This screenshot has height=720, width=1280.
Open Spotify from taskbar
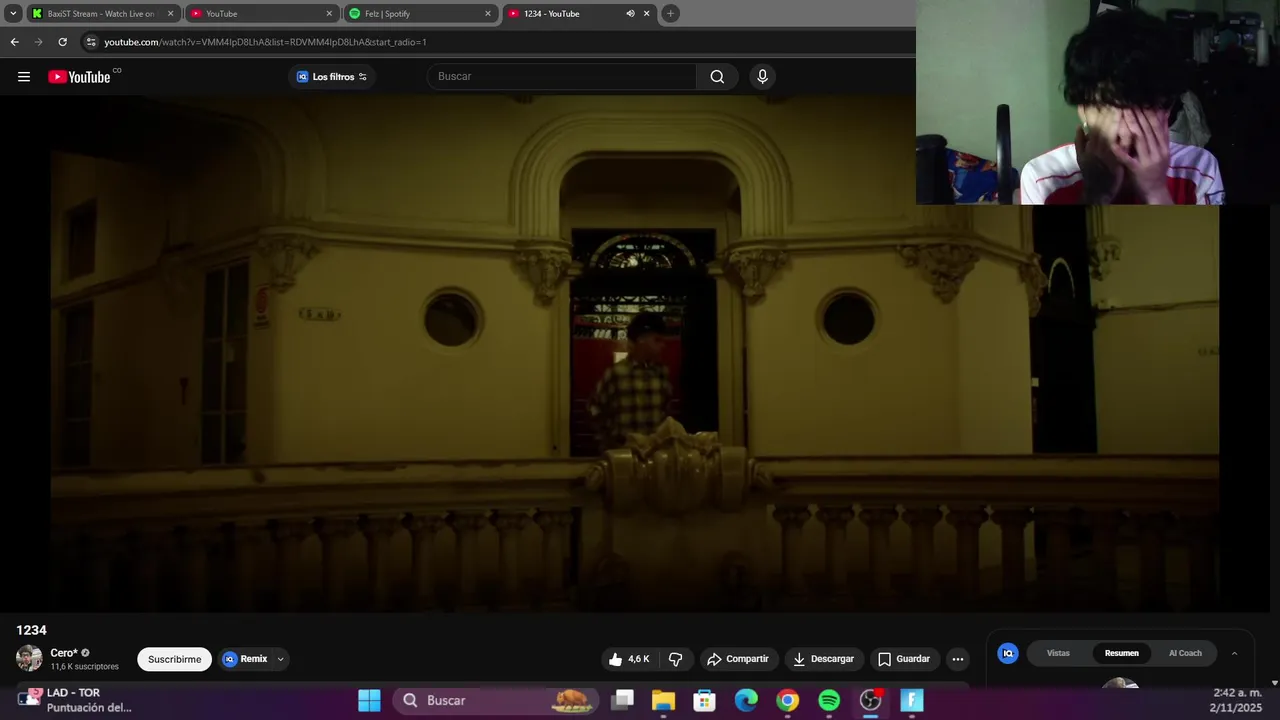829,700
